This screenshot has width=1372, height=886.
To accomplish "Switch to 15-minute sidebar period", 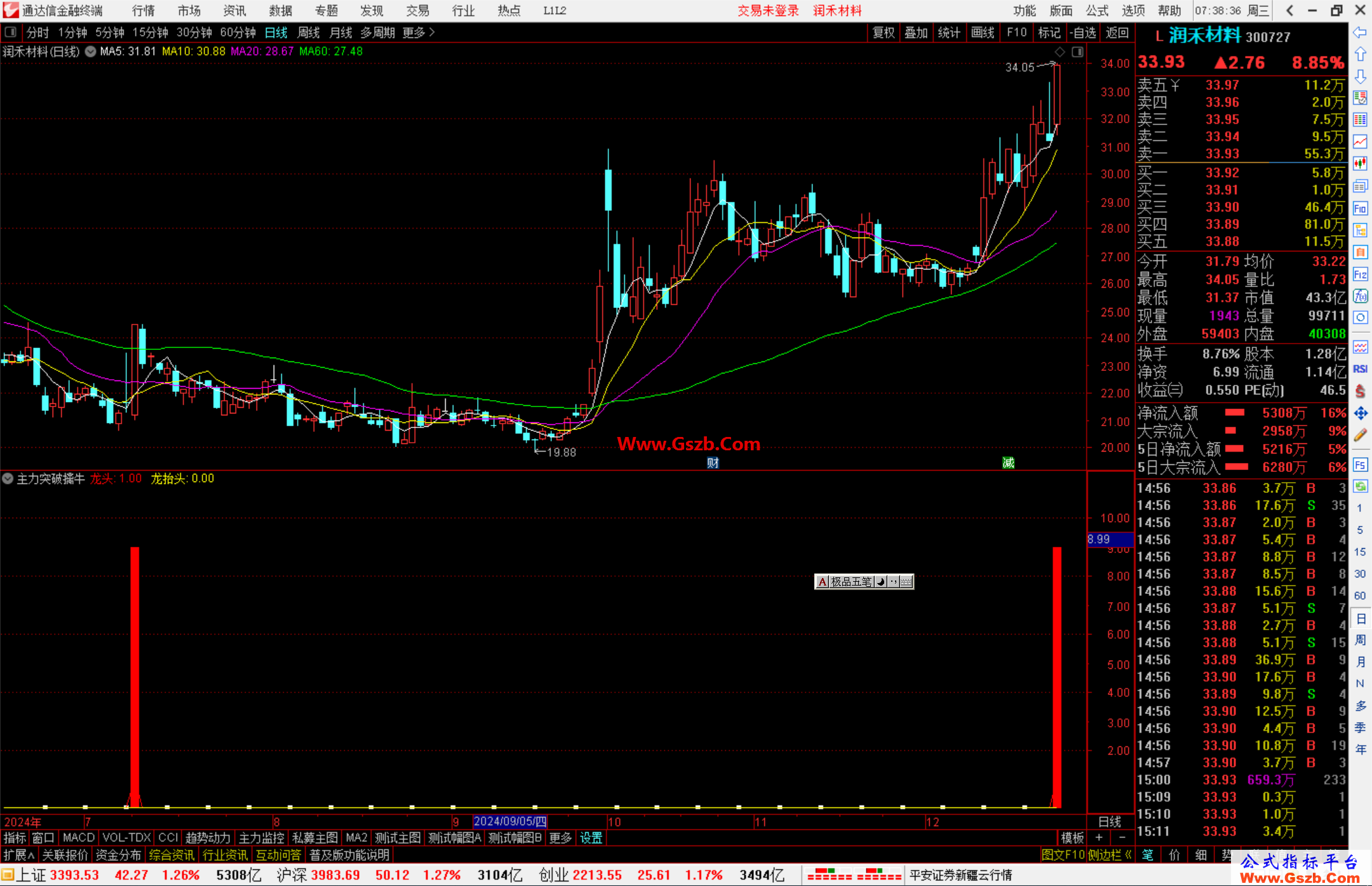I will pyautogui.click(x=1360, y=552).
